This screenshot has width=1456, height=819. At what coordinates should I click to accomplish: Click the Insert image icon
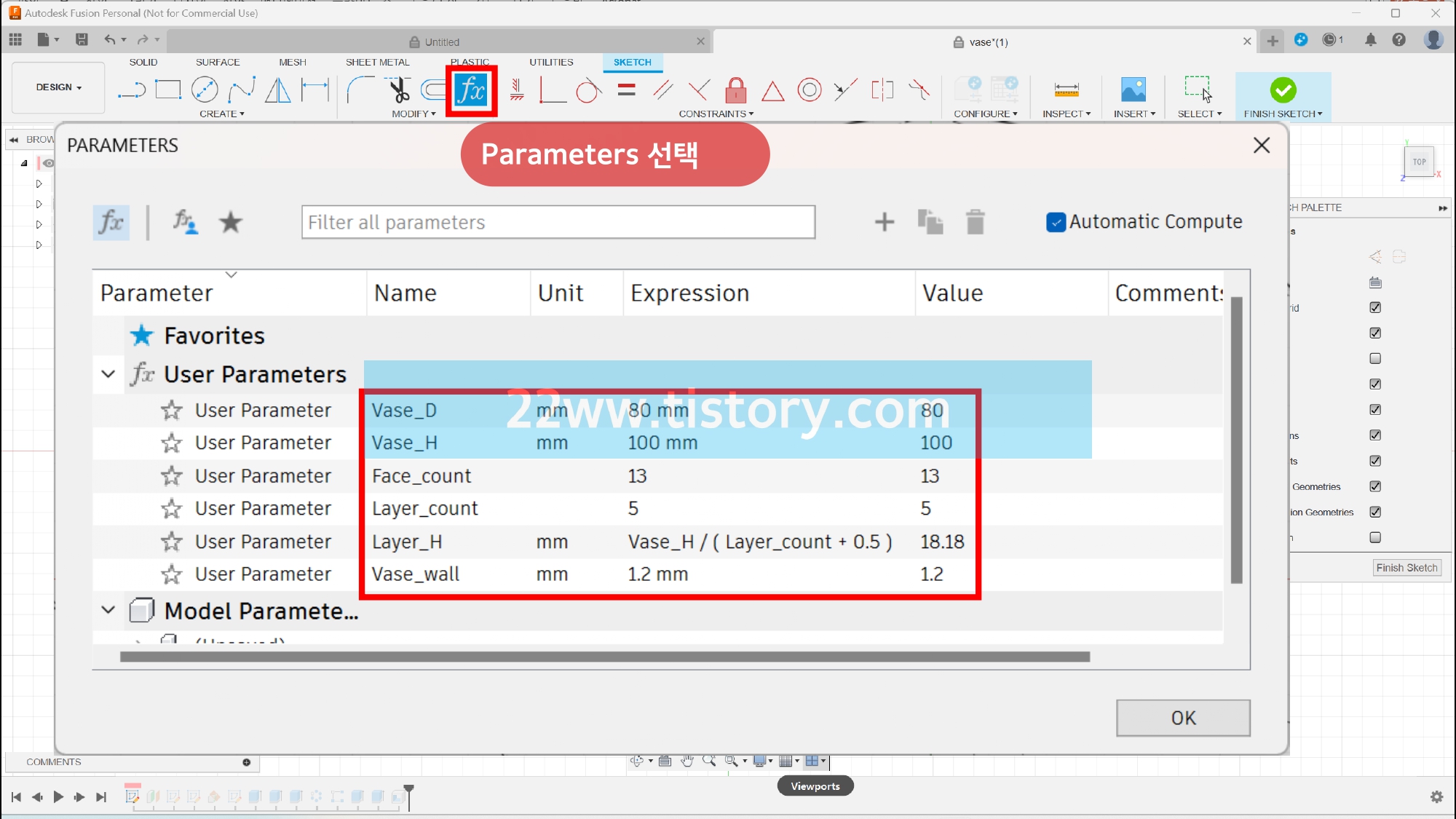tap(1133, 90)
